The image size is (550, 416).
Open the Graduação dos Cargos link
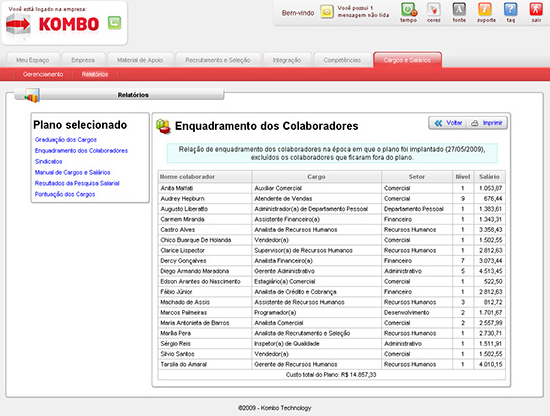66,140
